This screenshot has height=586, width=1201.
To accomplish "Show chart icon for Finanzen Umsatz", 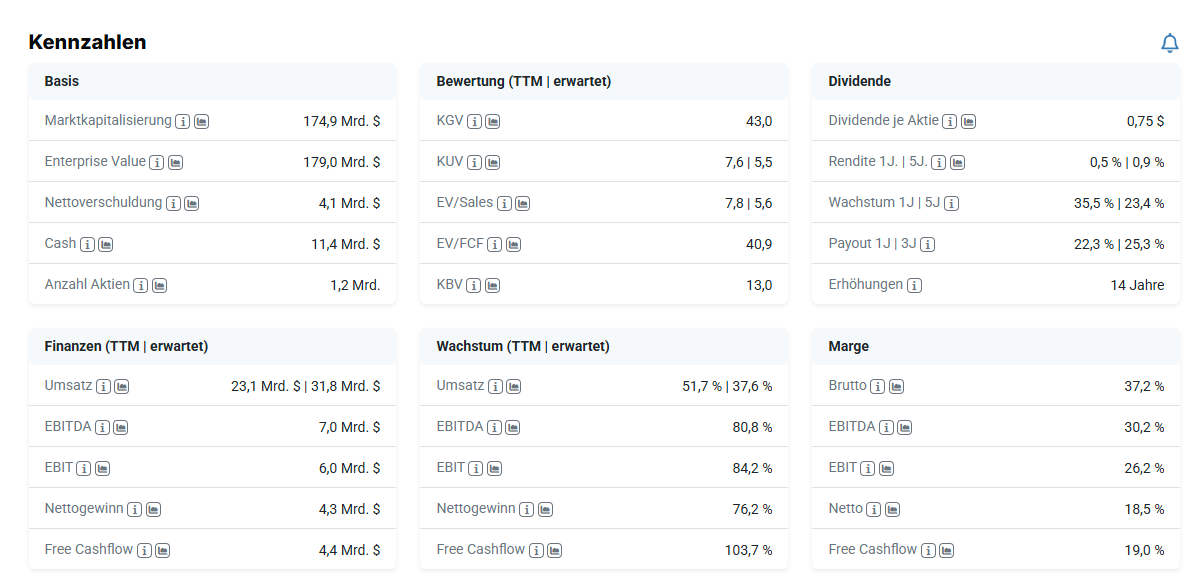I will tap(122, 386).
